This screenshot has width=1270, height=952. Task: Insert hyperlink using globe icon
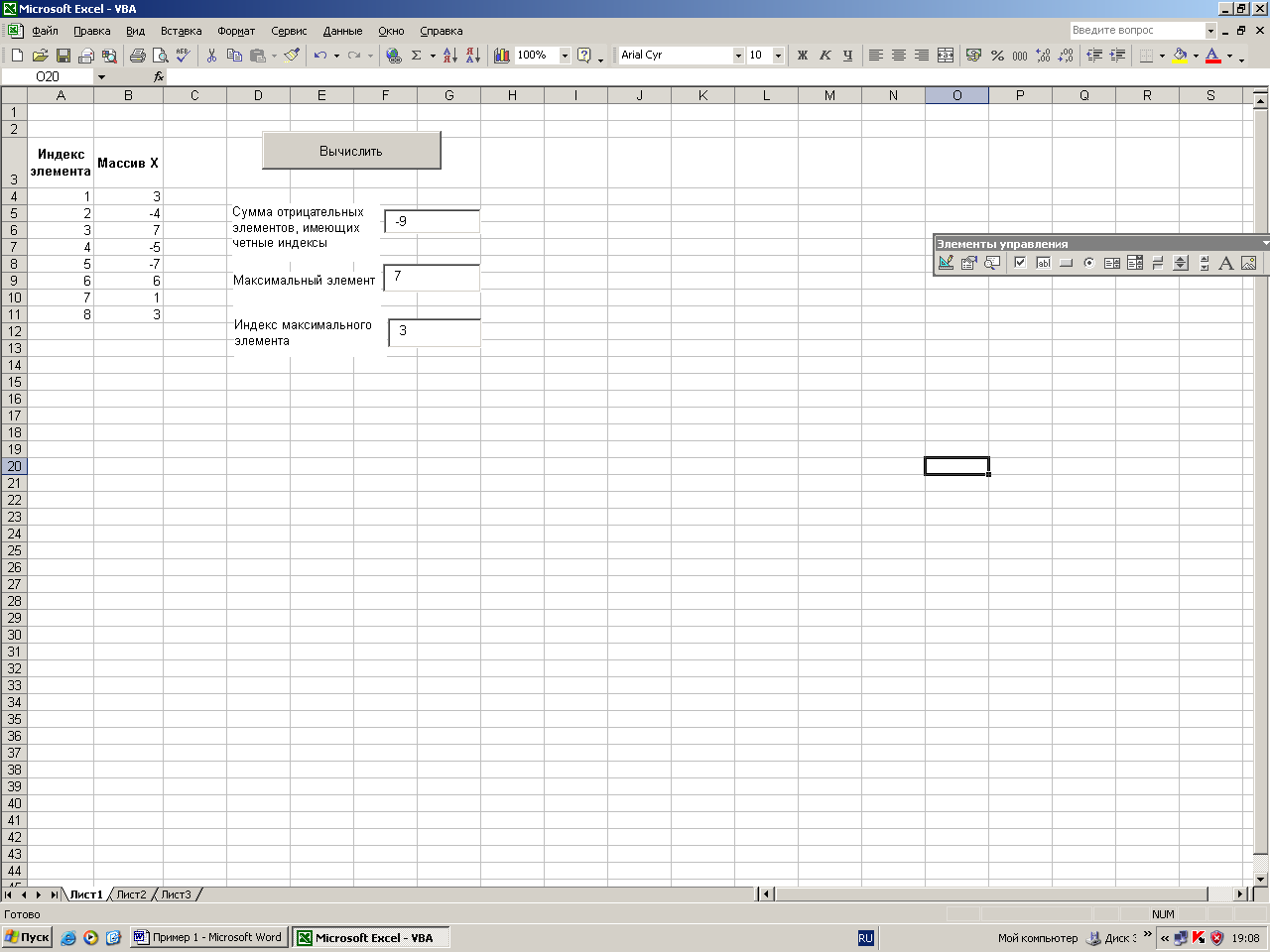click(394, 56)
